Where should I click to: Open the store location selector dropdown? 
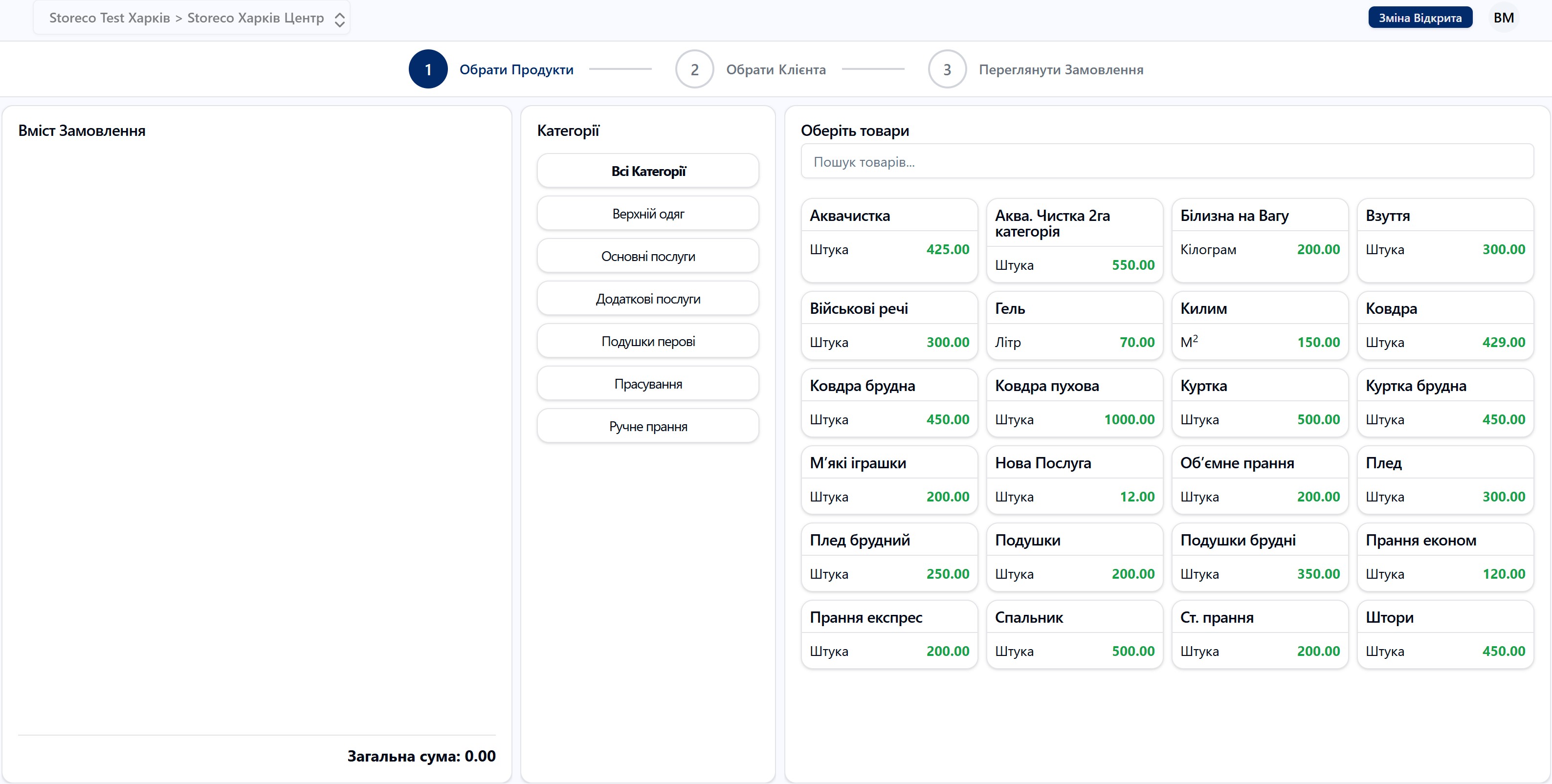point(192,18)
